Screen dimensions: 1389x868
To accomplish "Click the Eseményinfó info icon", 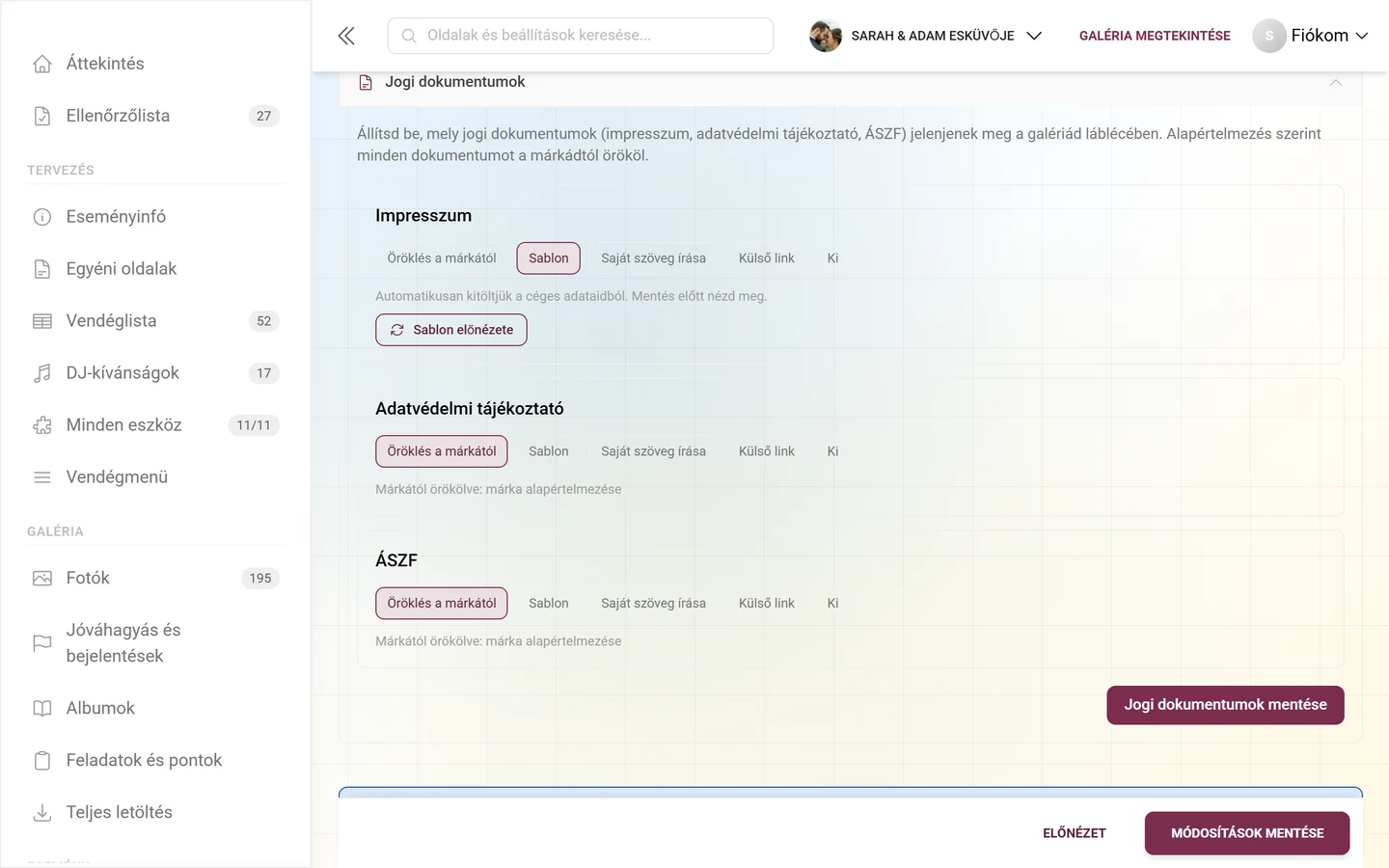I will [x=42, y=217].
